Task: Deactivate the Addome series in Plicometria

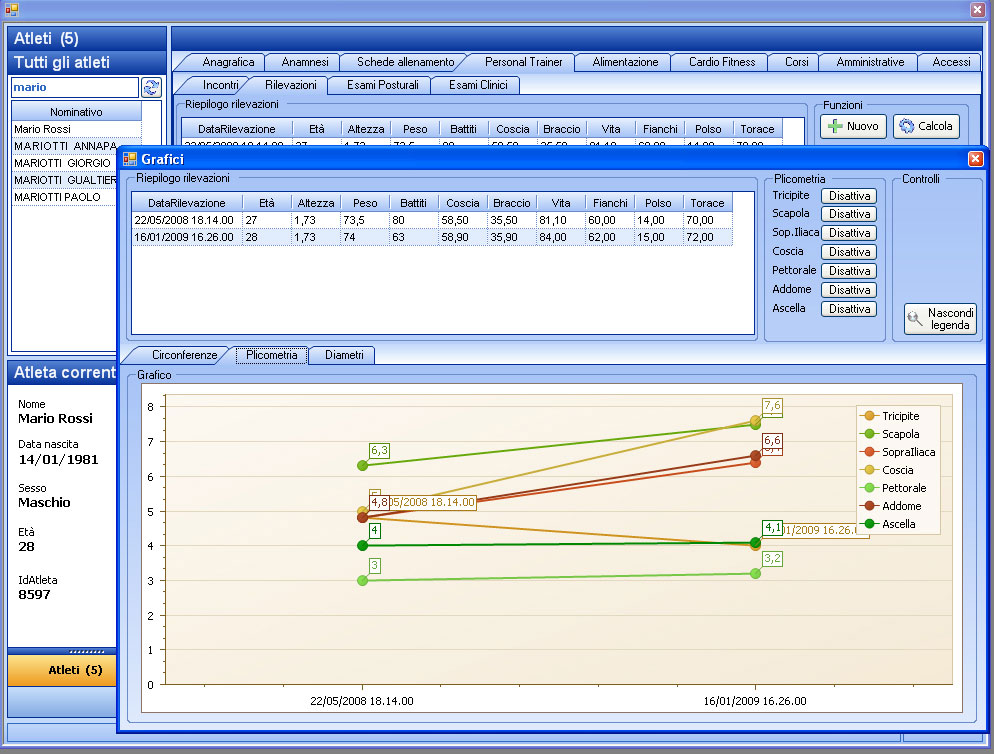Action: coord(849,290)
